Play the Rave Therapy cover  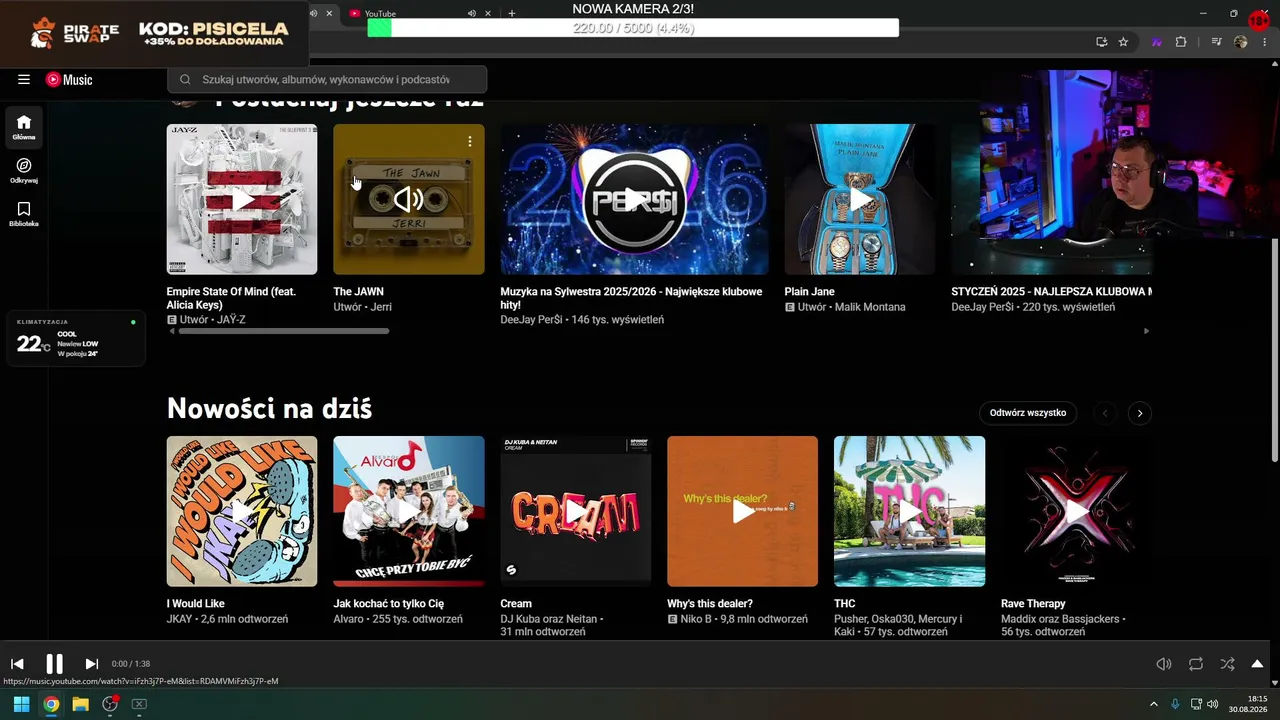pos(1076,511)
